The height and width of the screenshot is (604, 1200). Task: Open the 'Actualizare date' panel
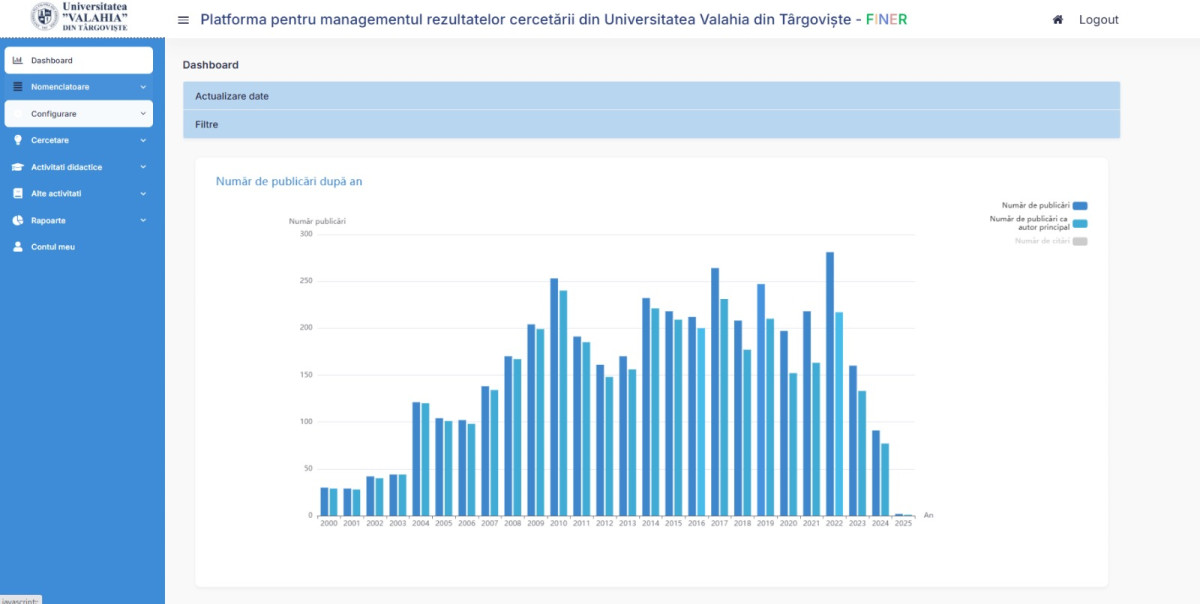pyautogui.click(x=650, y=96)
